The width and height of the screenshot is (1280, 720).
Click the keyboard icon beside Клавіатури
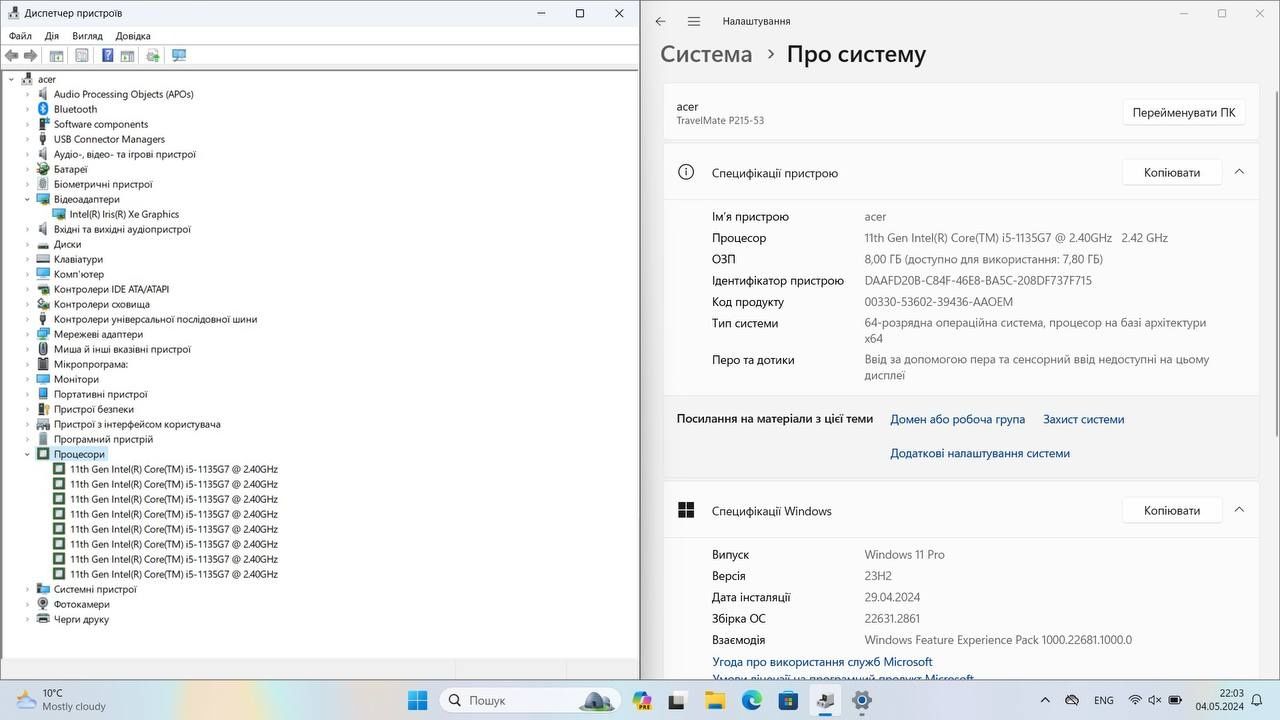point(43,259)
